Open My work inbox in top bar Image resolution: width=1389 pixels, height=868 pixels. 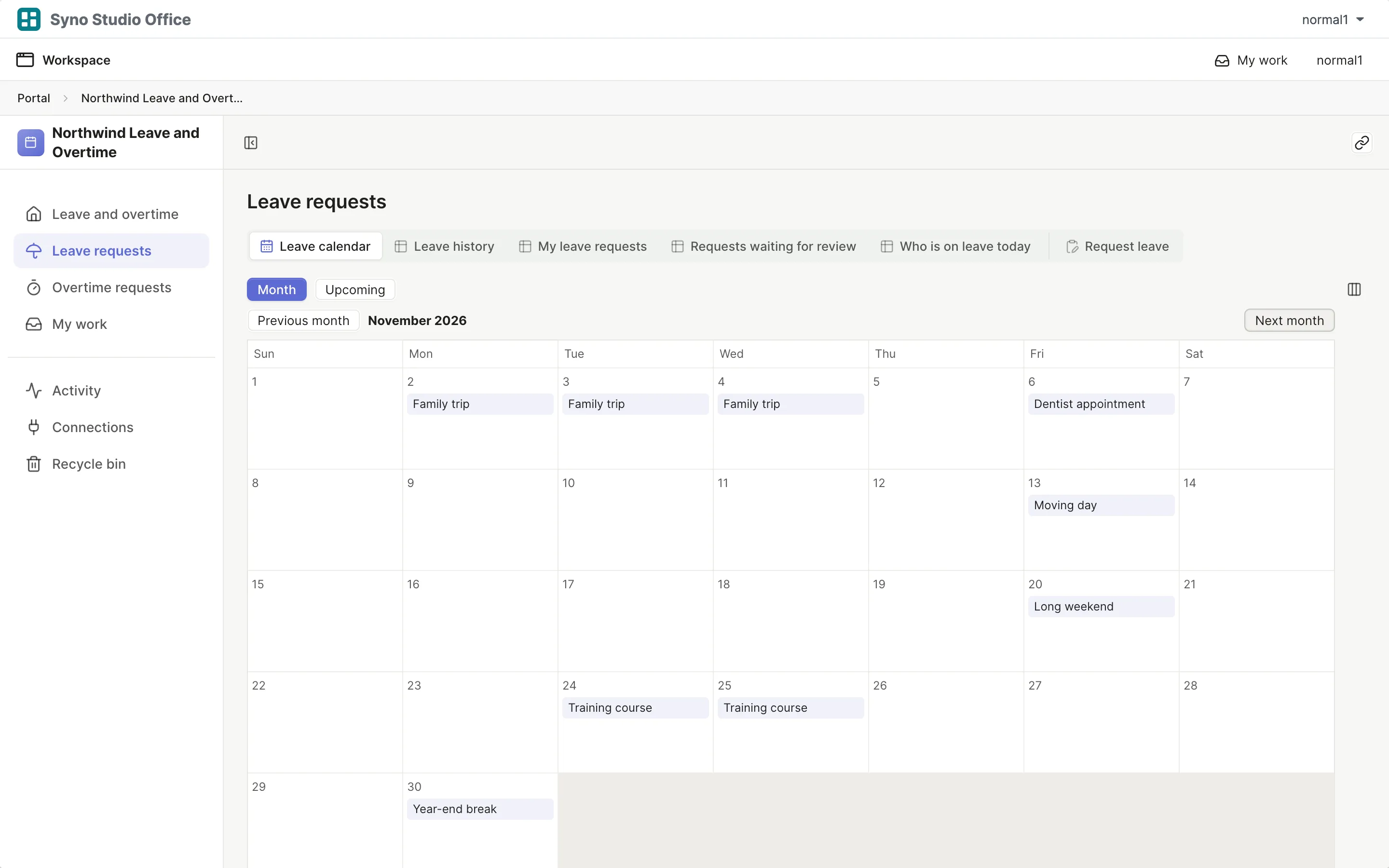coord(1251,60)
